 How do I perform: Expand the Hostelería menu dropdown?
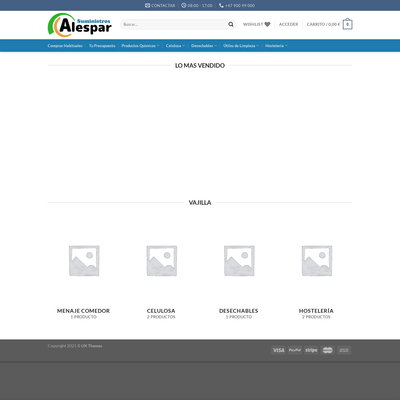(276, 46)
